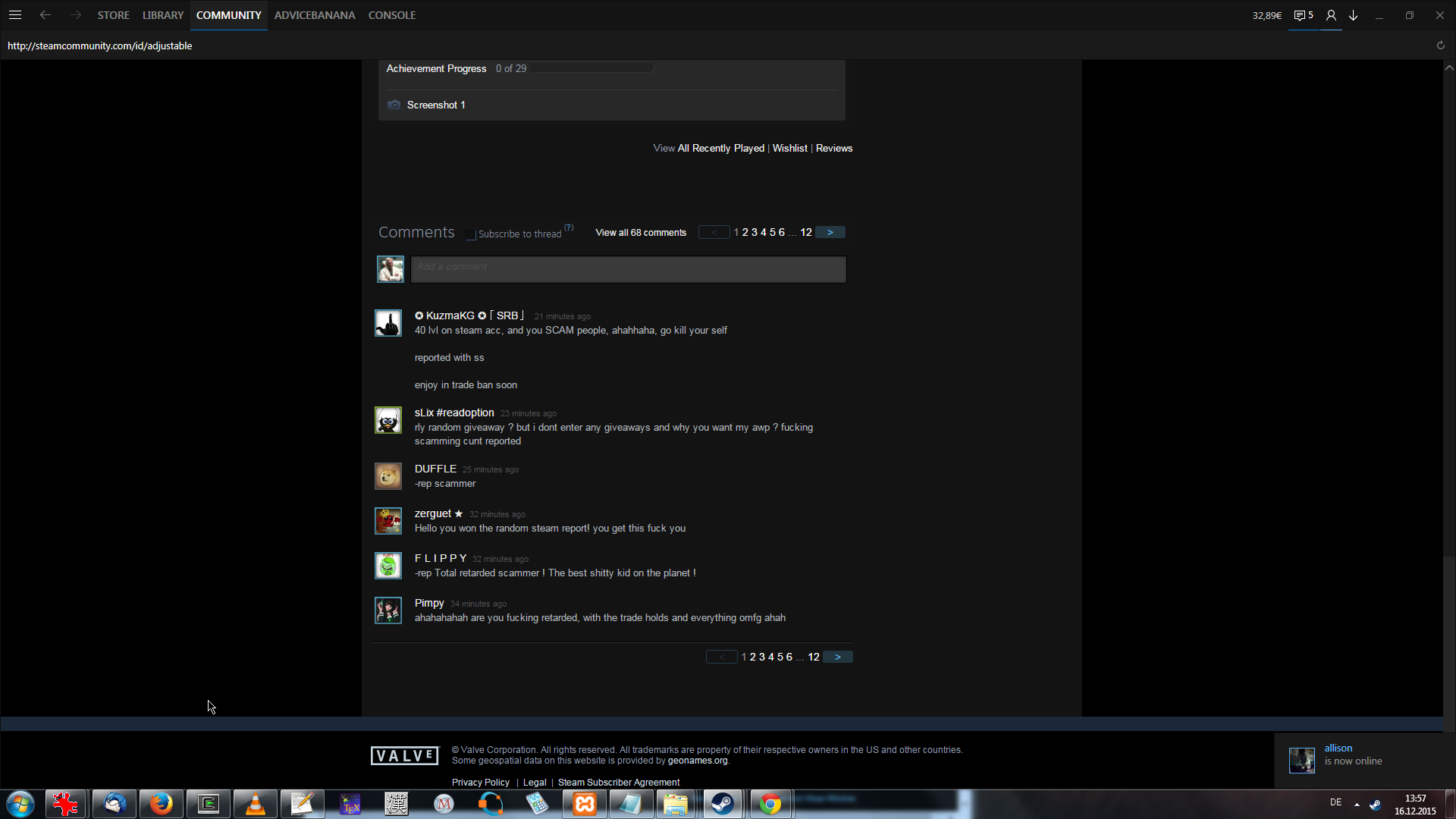Open Steam from the Windows taskbar
The height and width of the screenshot is (819, 1456).
coord(722,804)
